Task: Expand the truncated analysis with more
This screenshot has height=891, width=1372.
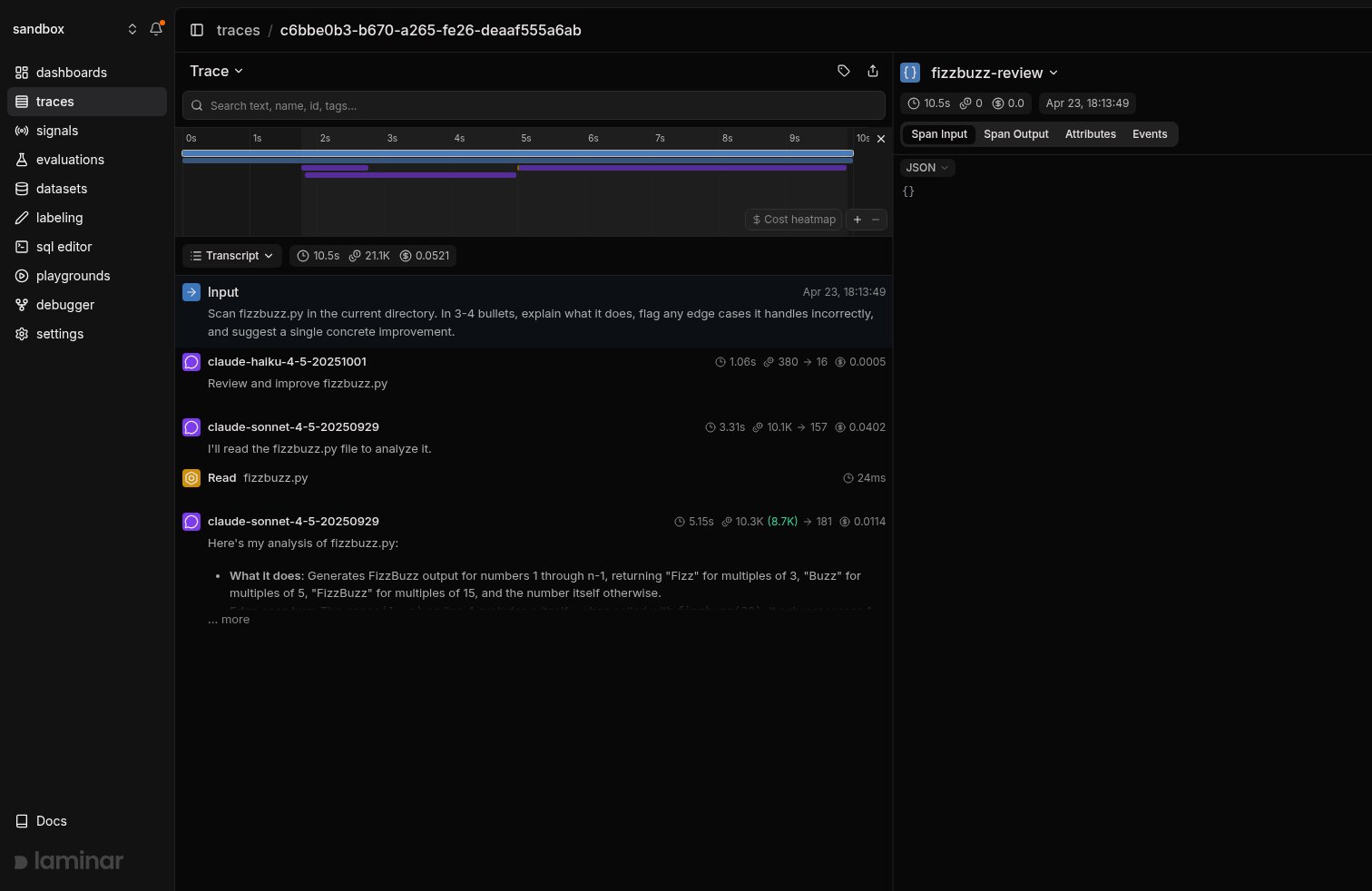Action: click(229, 620)
